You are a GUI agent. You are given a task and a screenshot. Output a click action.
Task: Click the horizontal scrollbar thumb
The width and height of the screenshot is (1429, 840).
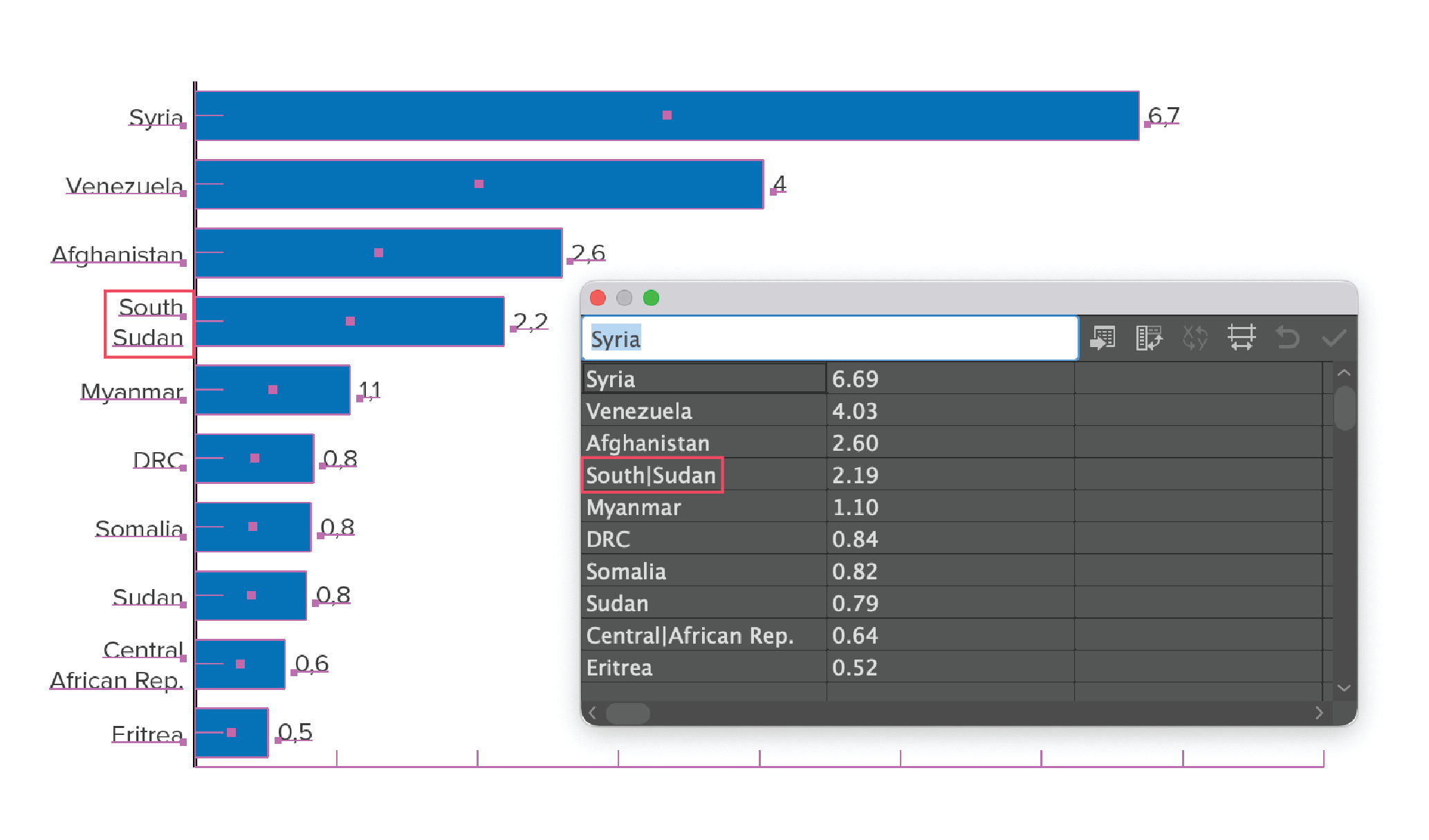[628, 713]
